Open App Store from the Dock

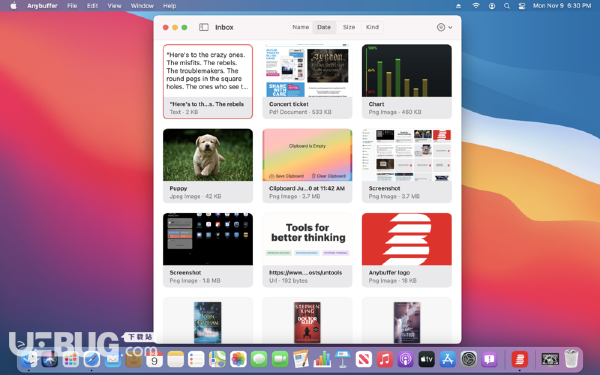[x=447, y=359]
